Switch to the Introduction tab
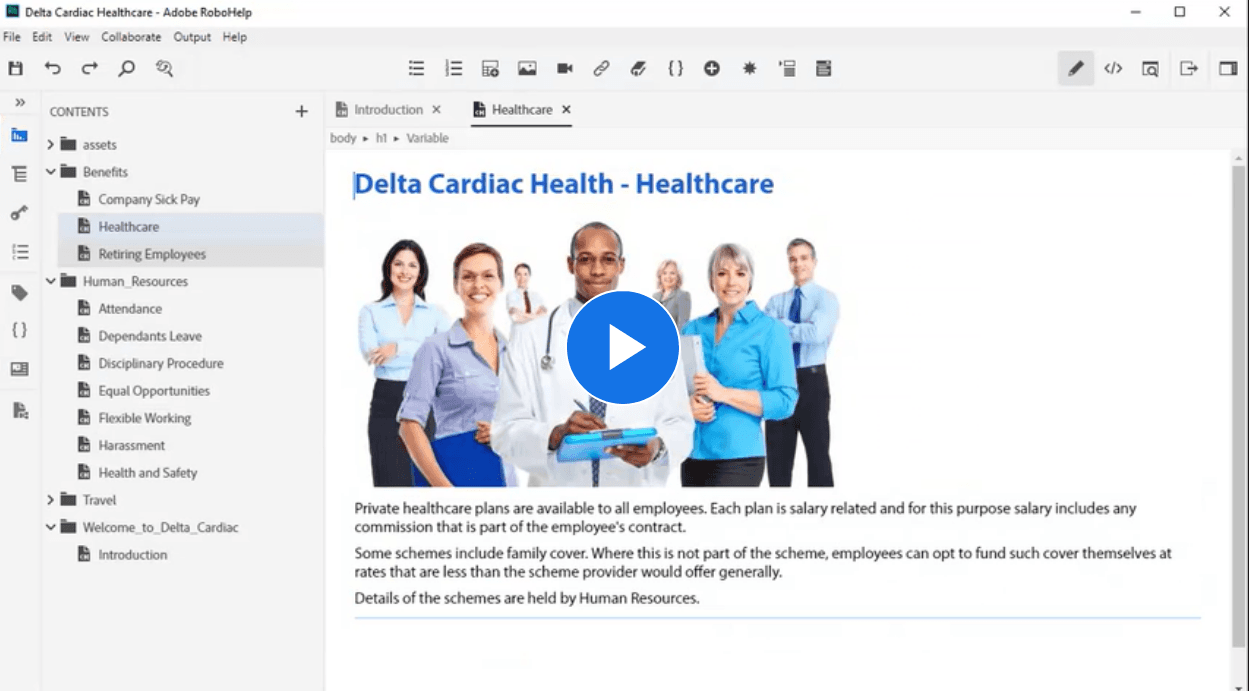The image size is (1249, 691). point(388,110)
